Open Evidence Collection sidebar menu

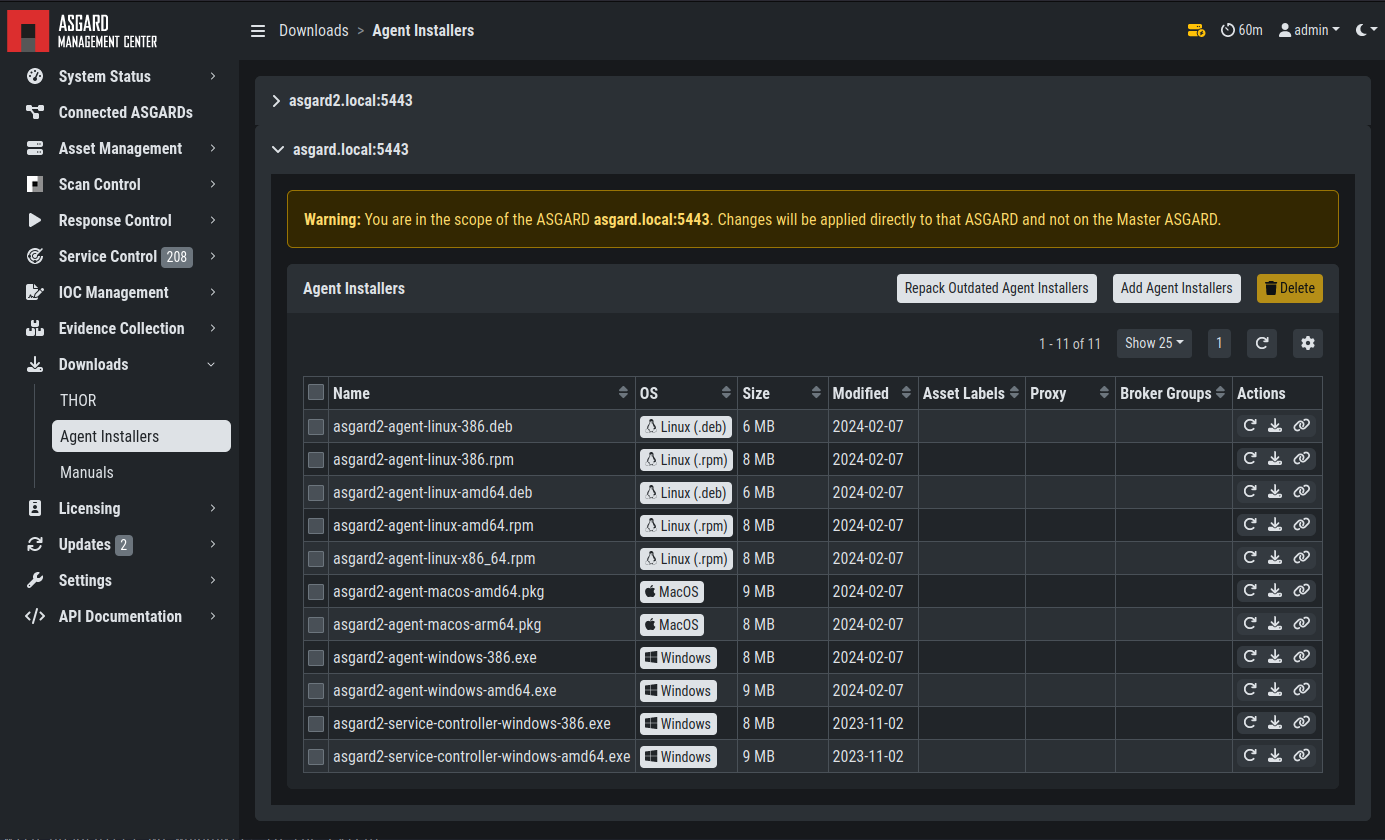click(120, 328)
